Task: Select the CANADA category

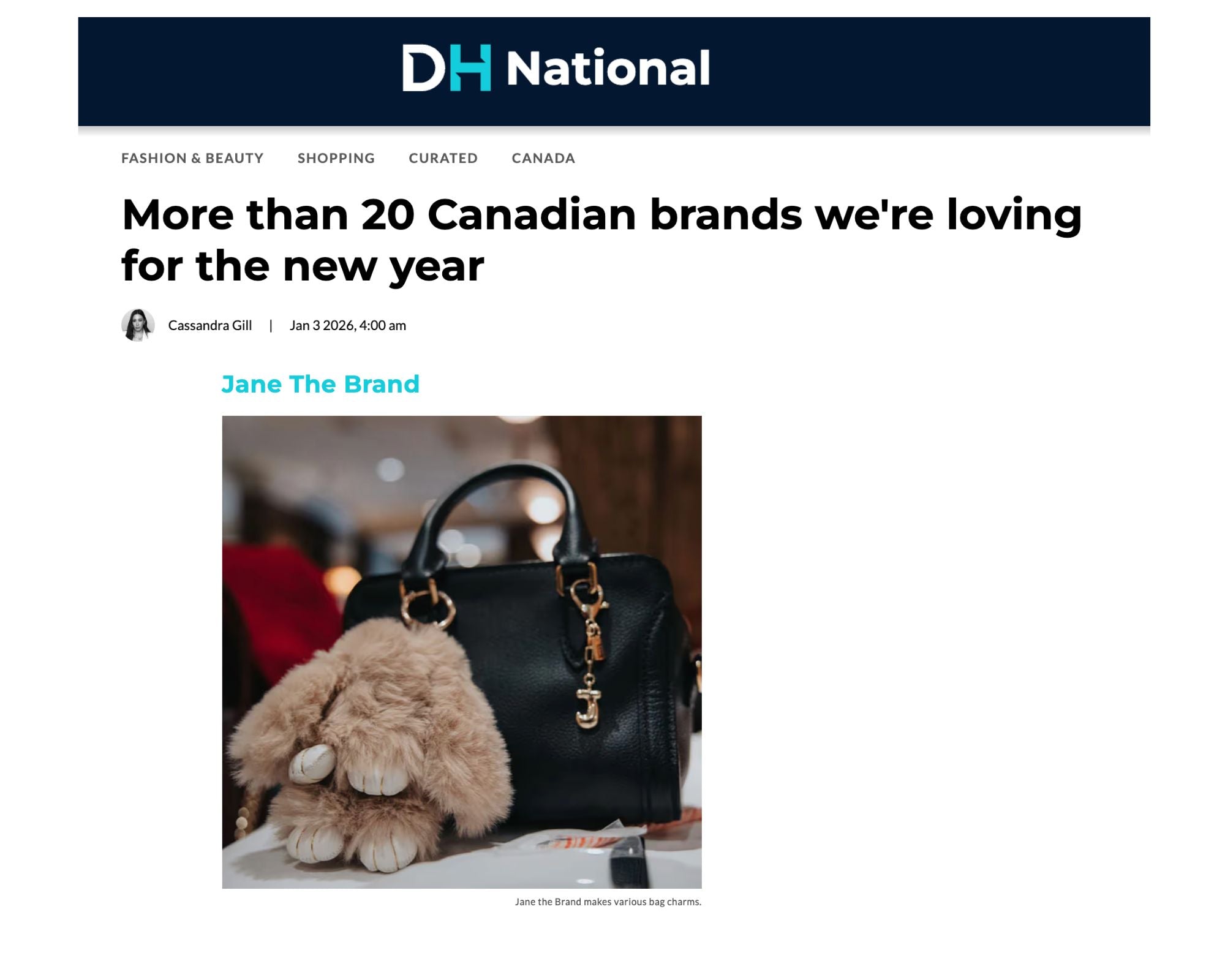Action: [543, 157]
